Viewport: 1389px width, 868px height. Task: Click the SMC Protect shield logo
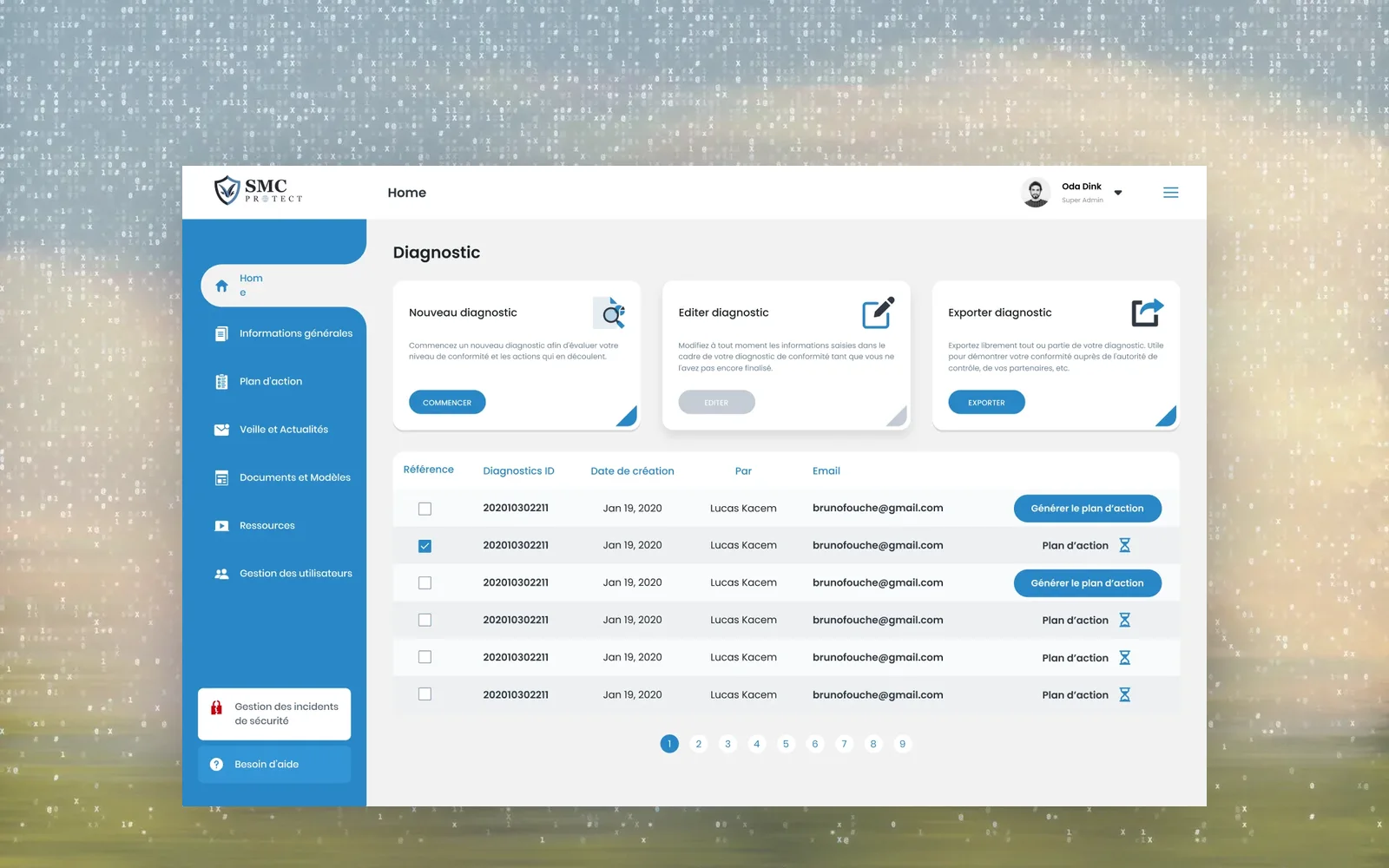[x=227, y=190]
